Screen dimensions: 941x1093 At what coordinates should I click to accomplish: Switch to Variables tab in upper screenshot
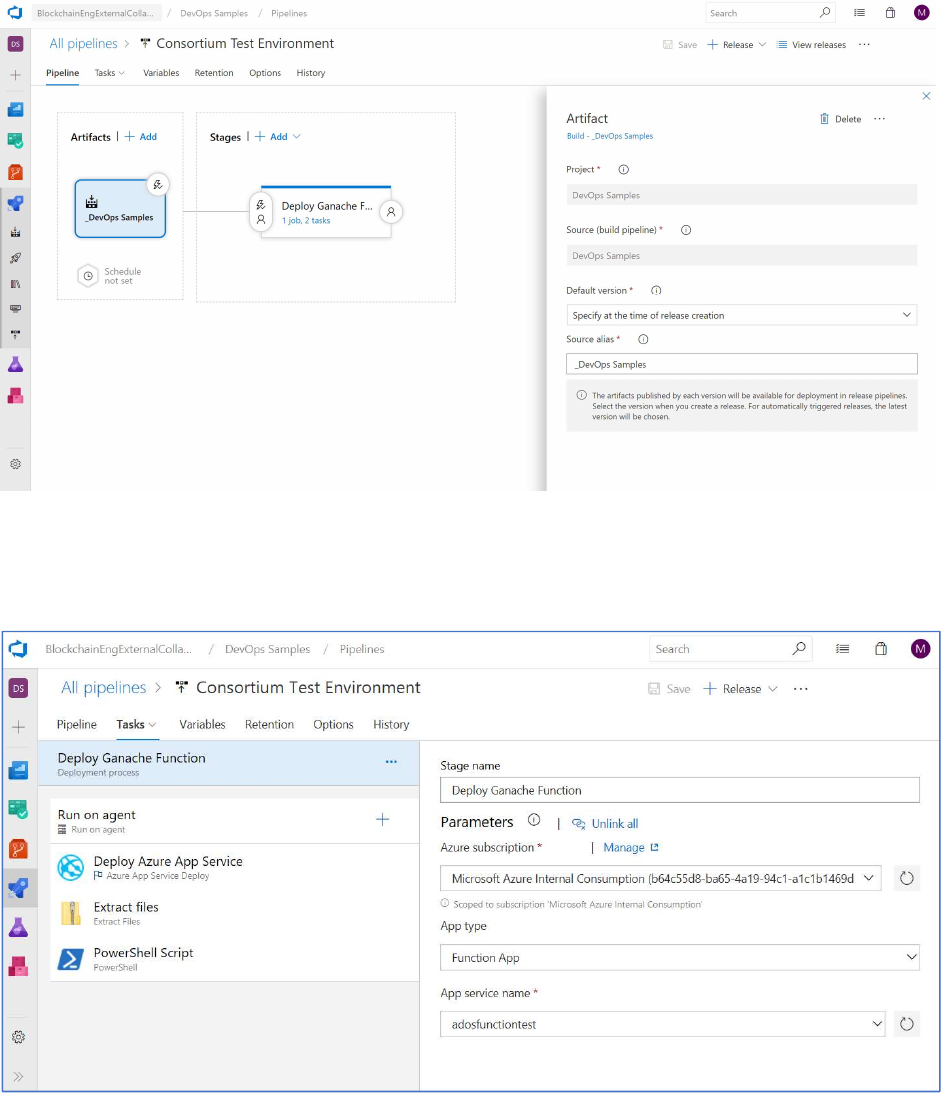click(x=161, y=73)
